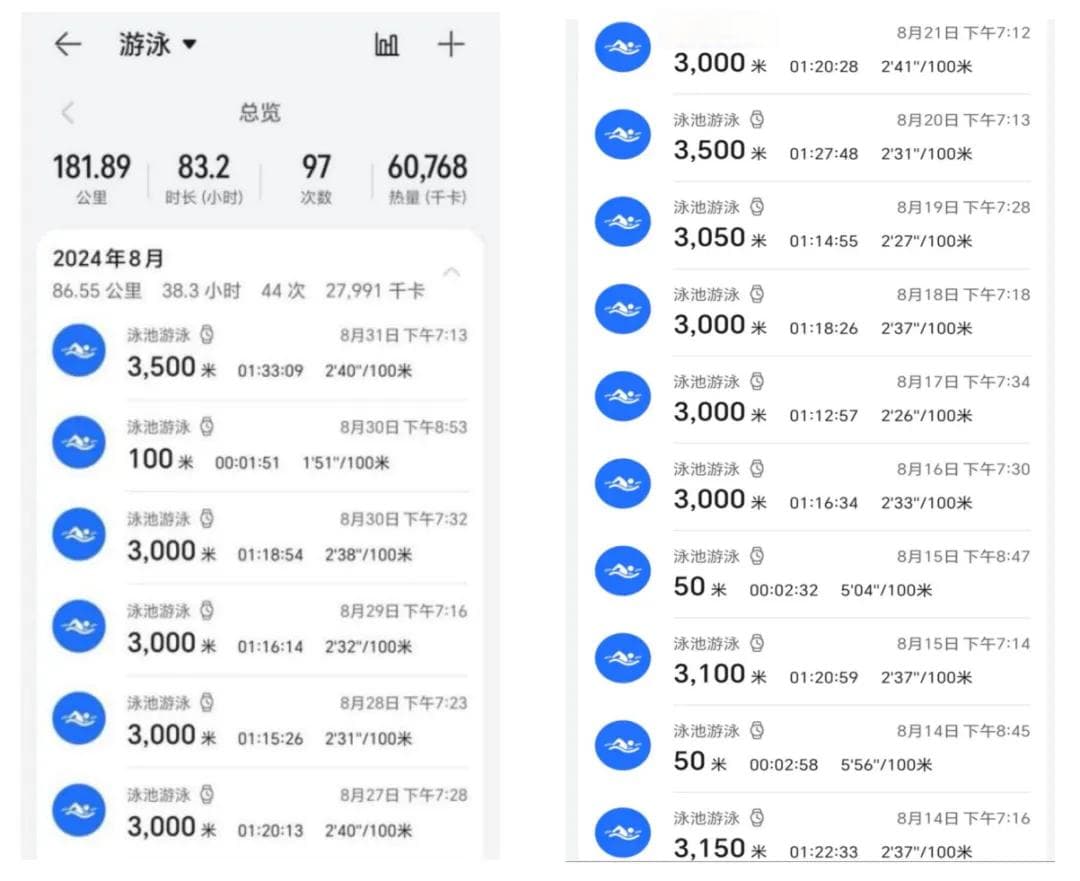Click the 2024年8月 month heading
The image size is (1080, 881).
[108, 258]
